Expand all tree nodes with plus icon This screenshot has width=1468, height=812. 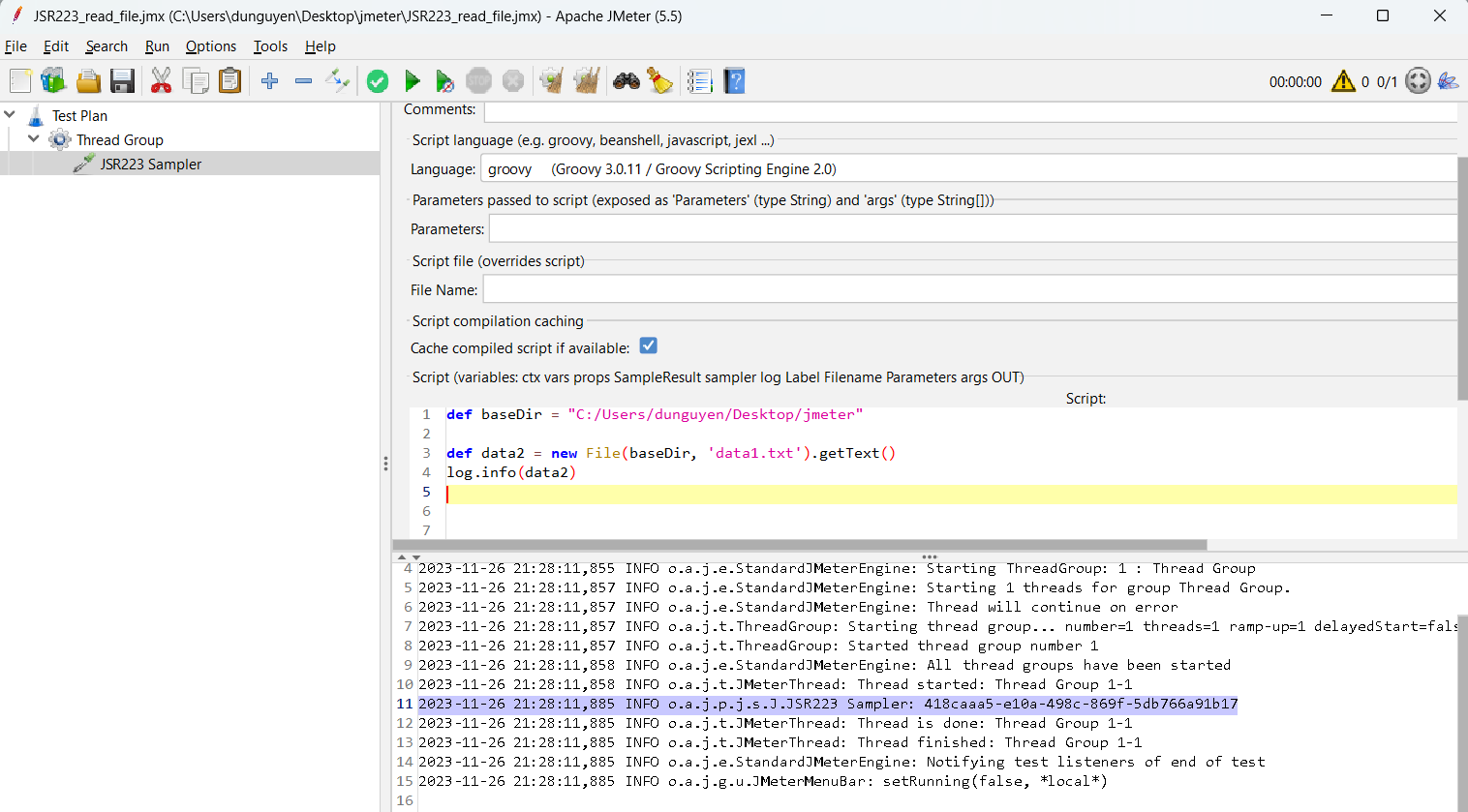pyautogui.click(x=270, y=81)
